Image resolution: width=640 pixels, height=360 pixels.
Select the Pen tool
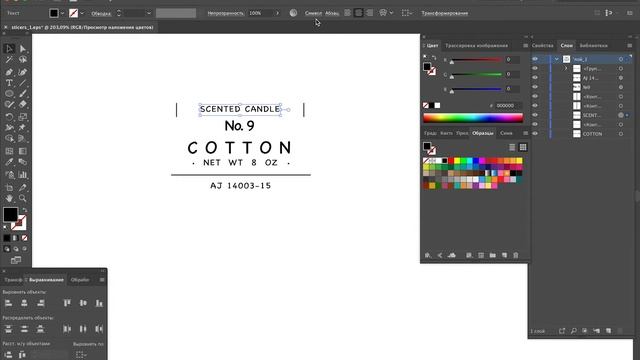(x=9, y=72)
